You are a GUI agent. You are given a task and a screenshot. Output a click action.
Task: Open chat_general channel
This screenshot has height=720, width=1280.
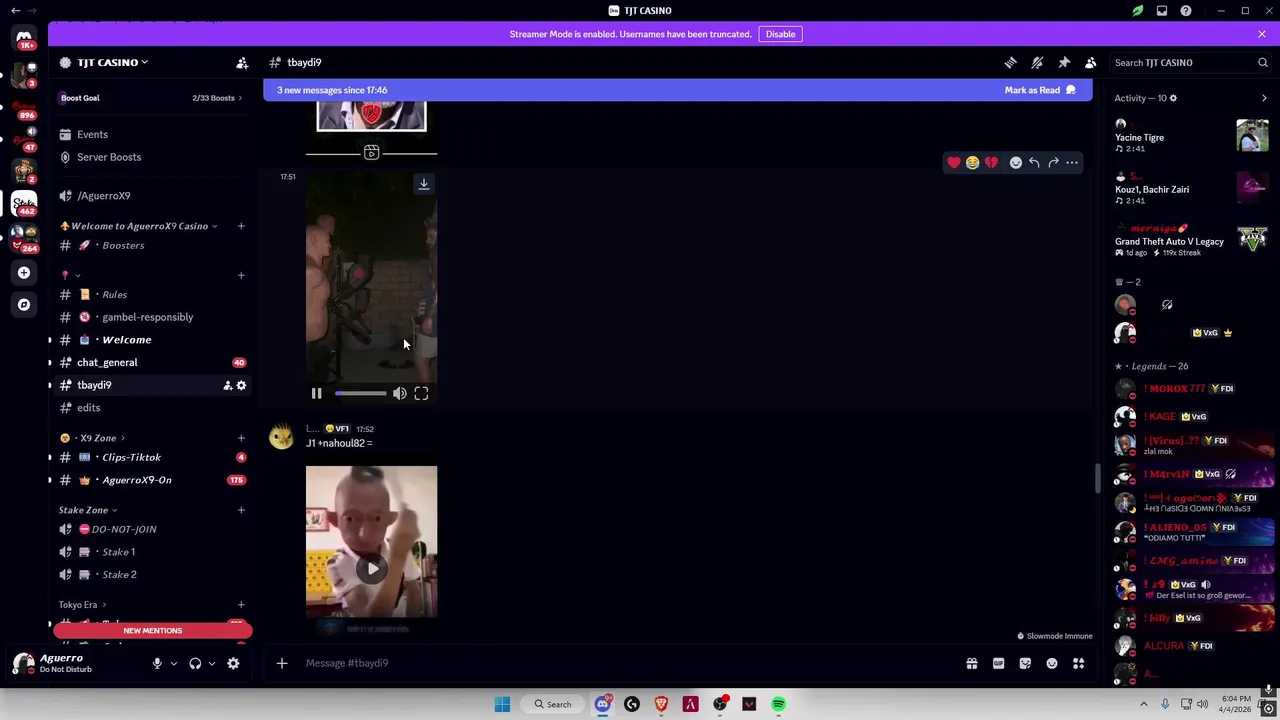click(x=150, y=362)
